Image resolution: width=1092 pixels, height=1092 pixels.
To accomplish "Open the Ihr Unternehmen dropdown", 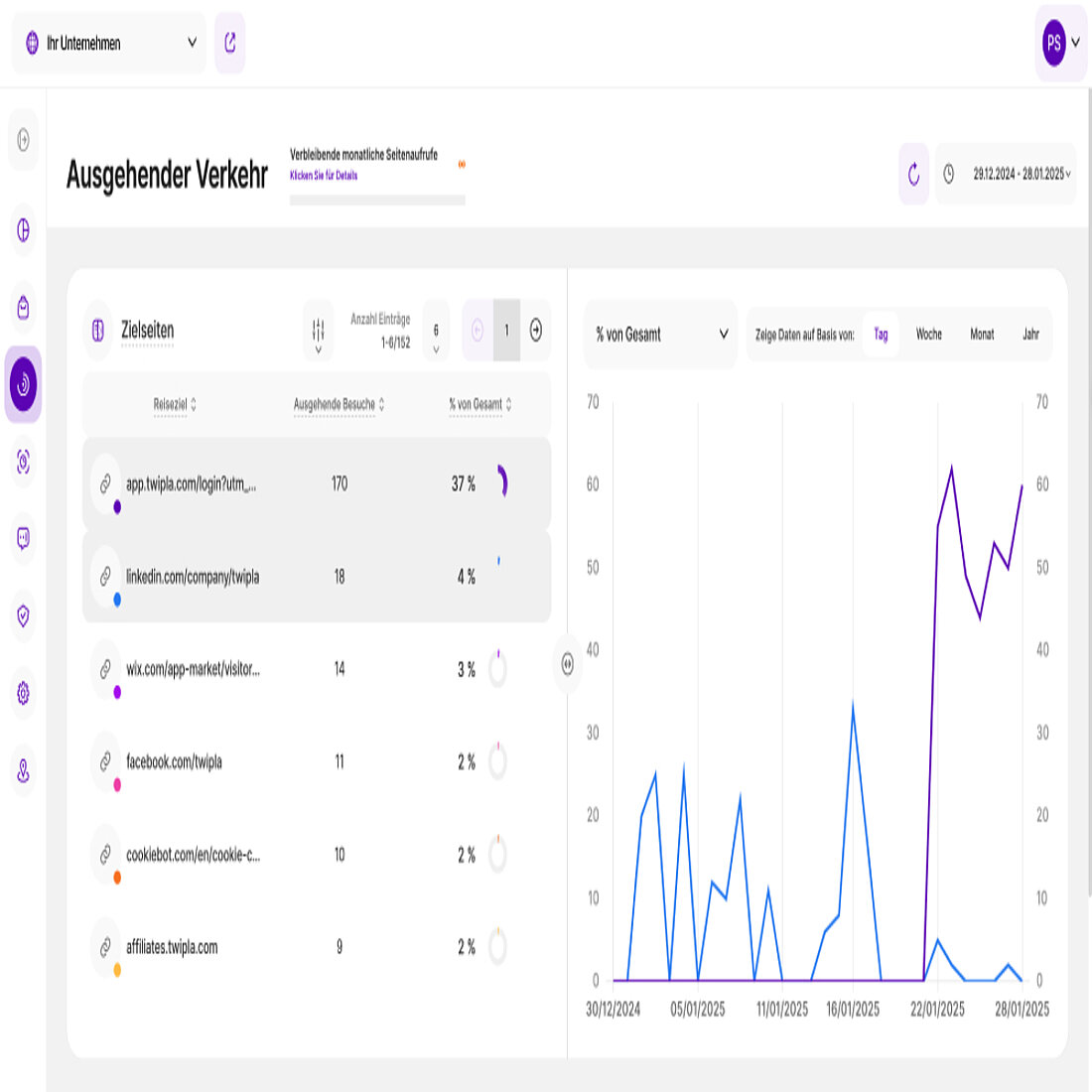I will pos(109,43).
